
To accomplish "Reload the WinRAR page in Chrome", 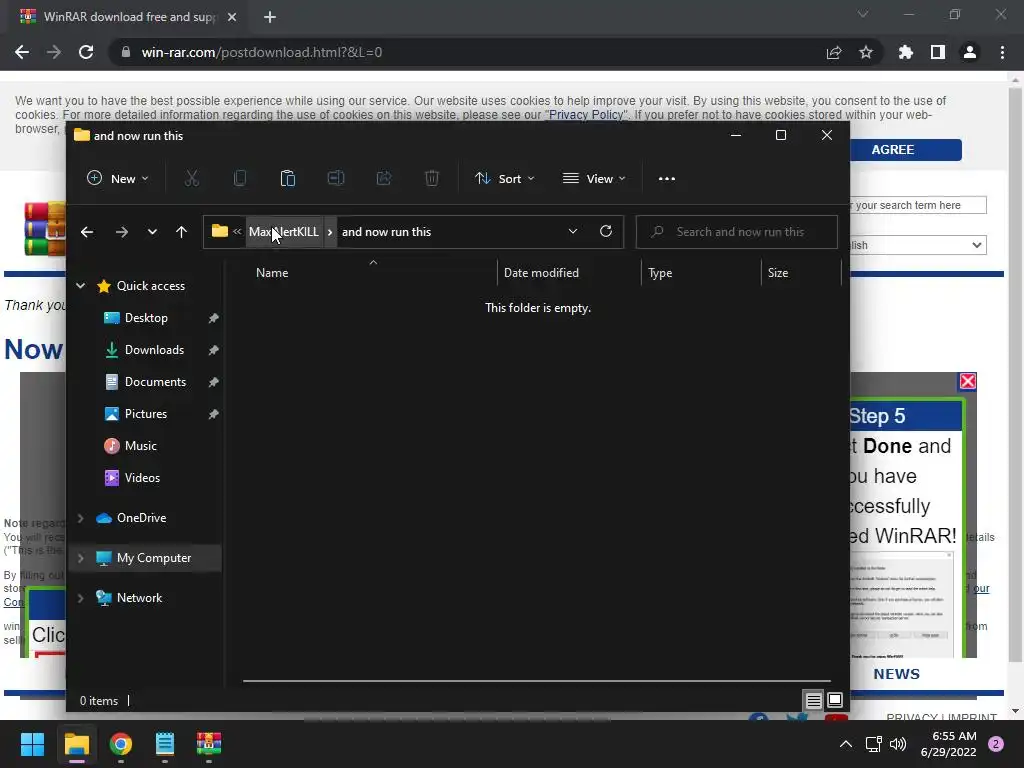I will coord(86,52).
